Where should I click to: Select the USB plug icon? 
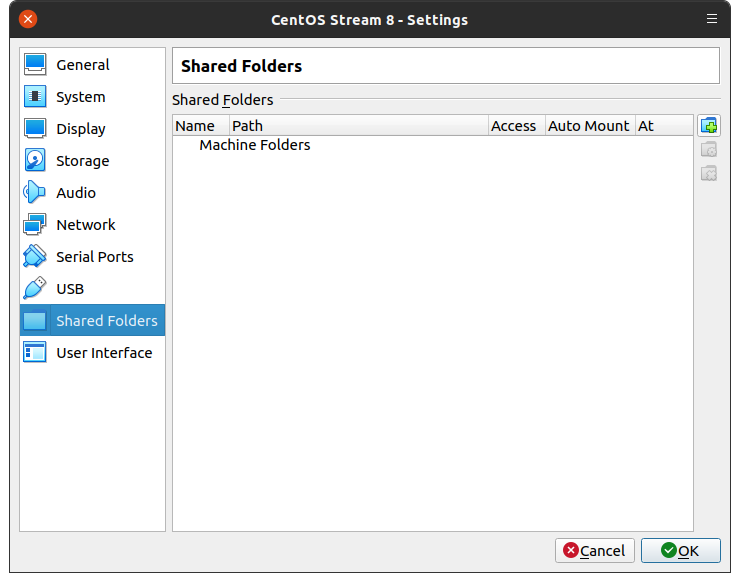pyautogui.click(x=35, y=289)
